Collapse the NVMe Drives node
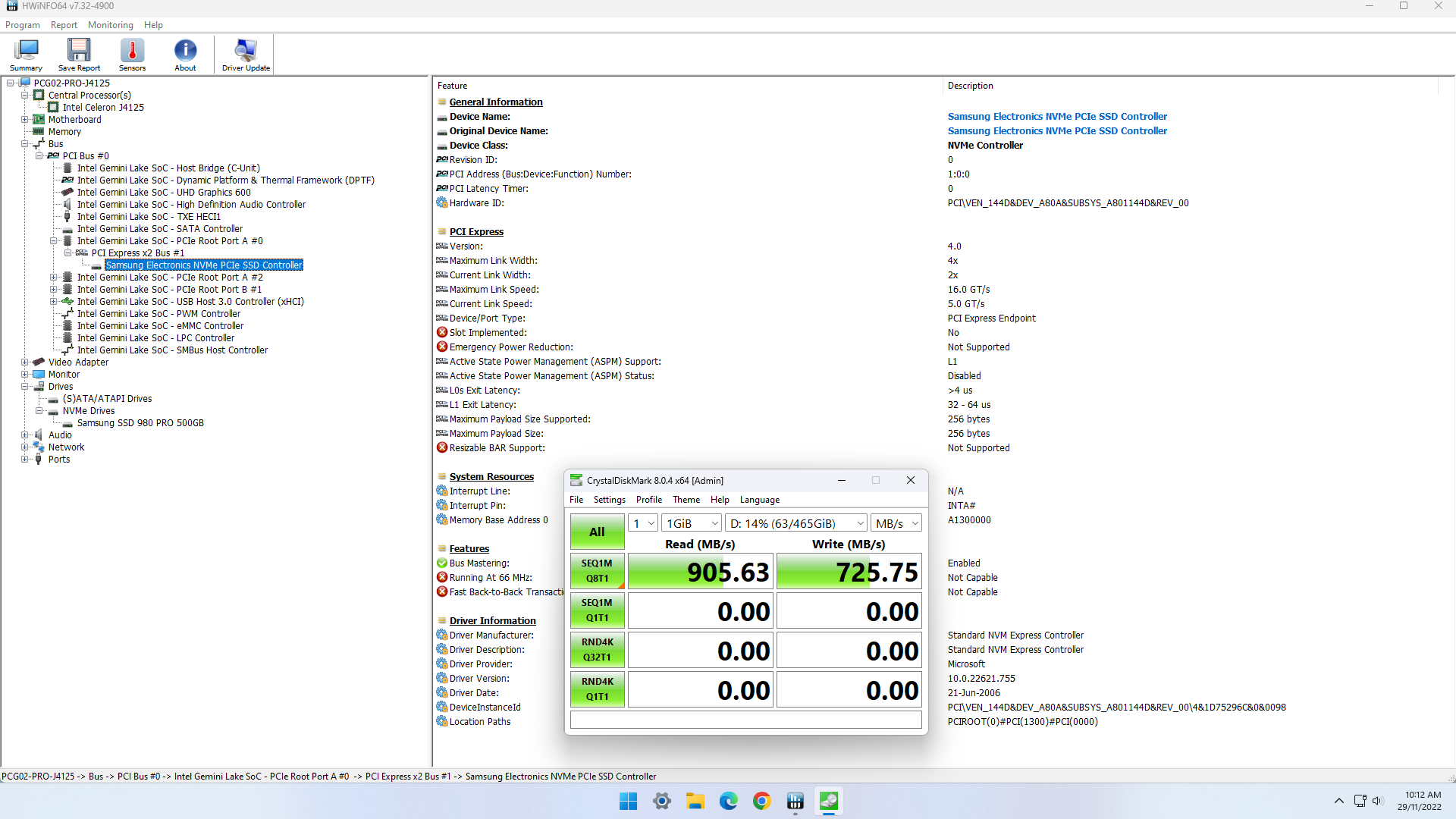The height and width of the screenshot is (819, 1456). (x=39, y=411)
